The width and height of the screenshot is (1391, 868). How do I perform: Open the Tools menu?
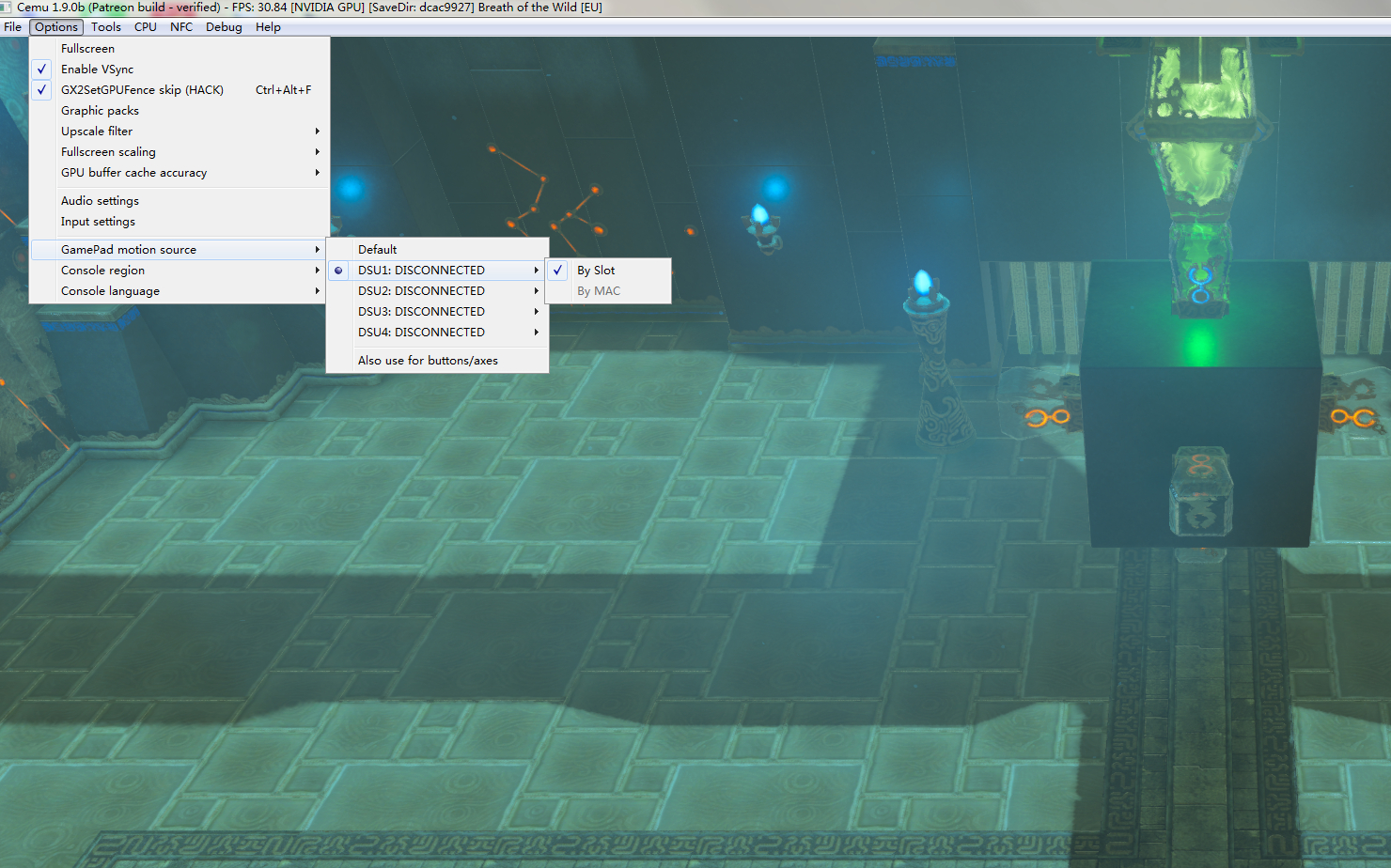tap(106, 27)
